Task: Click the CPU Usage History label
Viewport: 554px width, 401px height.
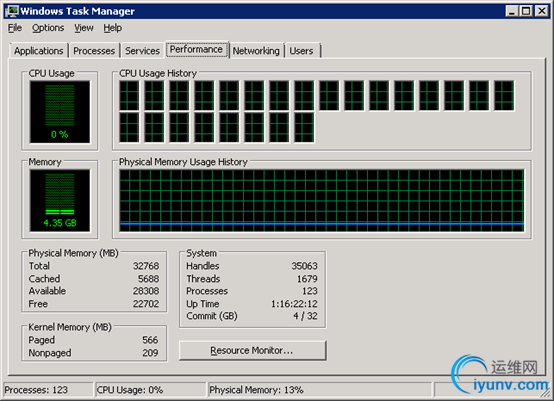Action: pos(158,73)
